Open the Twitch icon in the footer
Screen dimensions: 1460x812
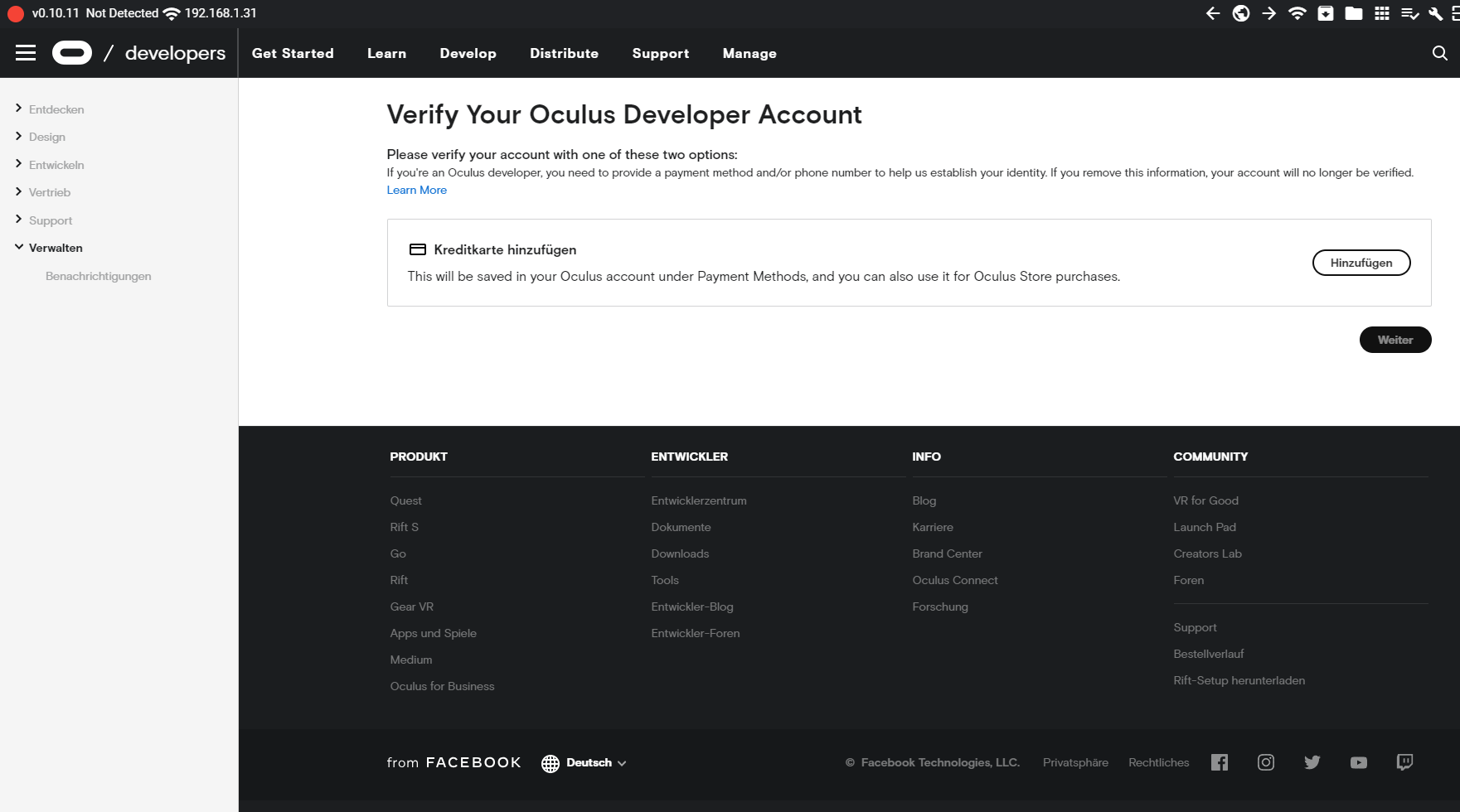(1404, 762)
